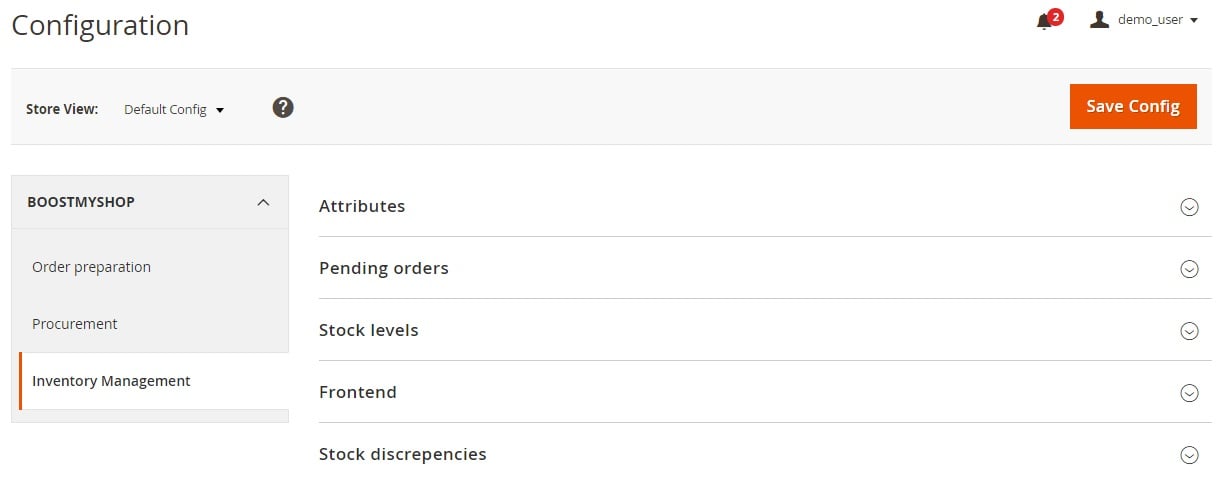Click the circled chevron beside Stock discrepencies
Screen dimensions: 1225x477
pos(1189,455)
